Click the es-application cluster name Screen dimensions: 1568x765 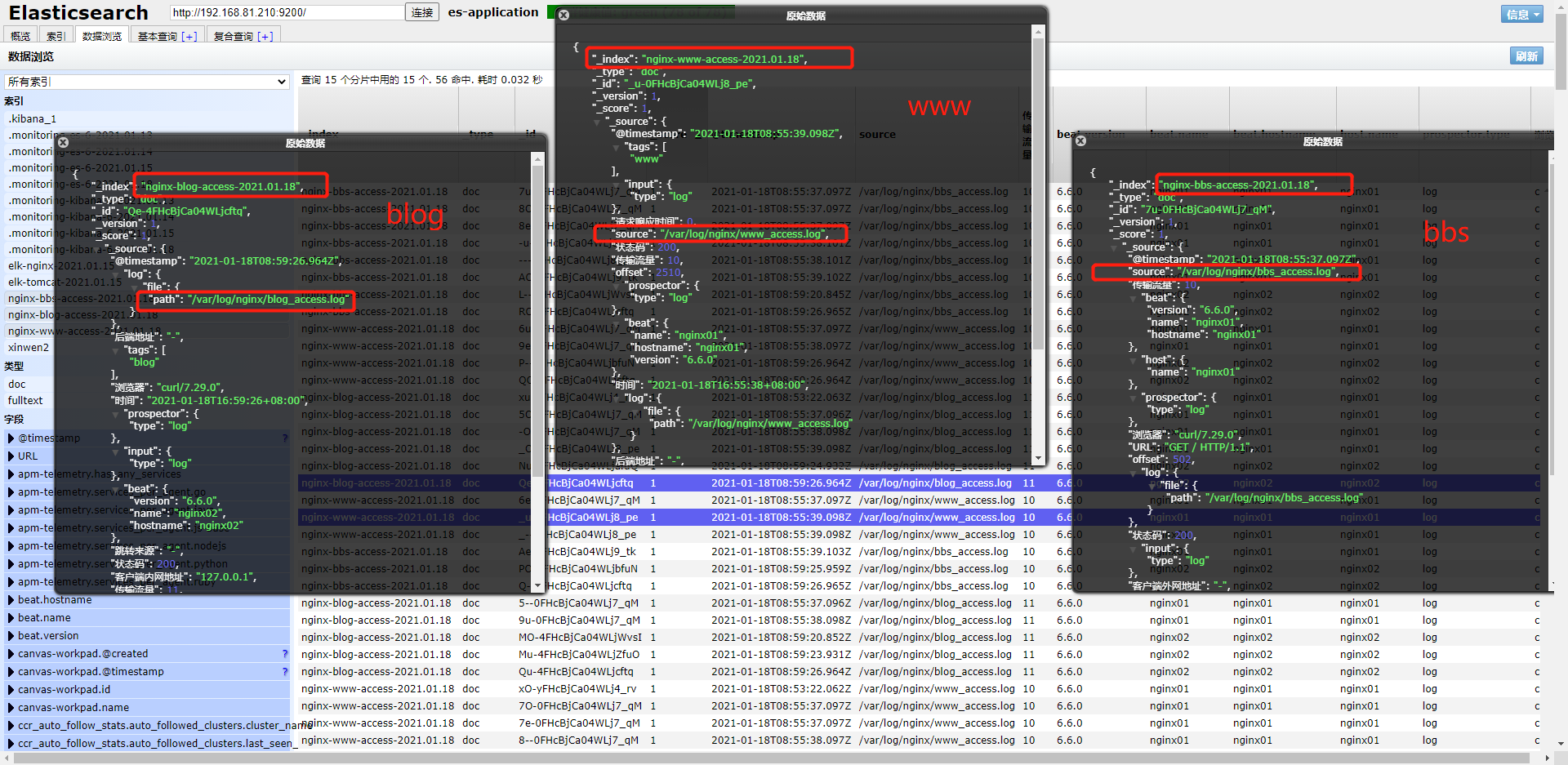(x=493, y=12)
